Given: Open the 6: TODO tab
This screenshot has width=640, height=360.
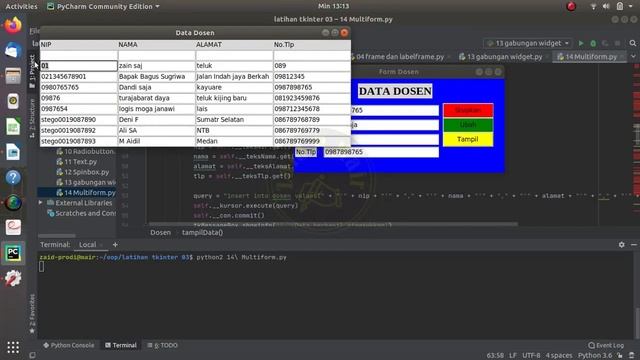Looking at the screenshot, I should pyautogui.click(x=162, y=345).
